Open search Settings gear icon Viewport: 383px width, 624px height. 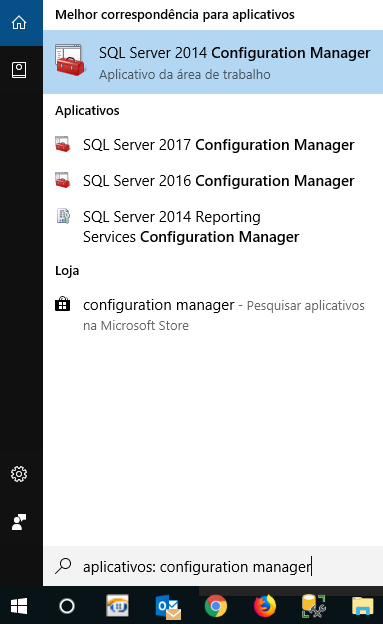click(19, 474)
